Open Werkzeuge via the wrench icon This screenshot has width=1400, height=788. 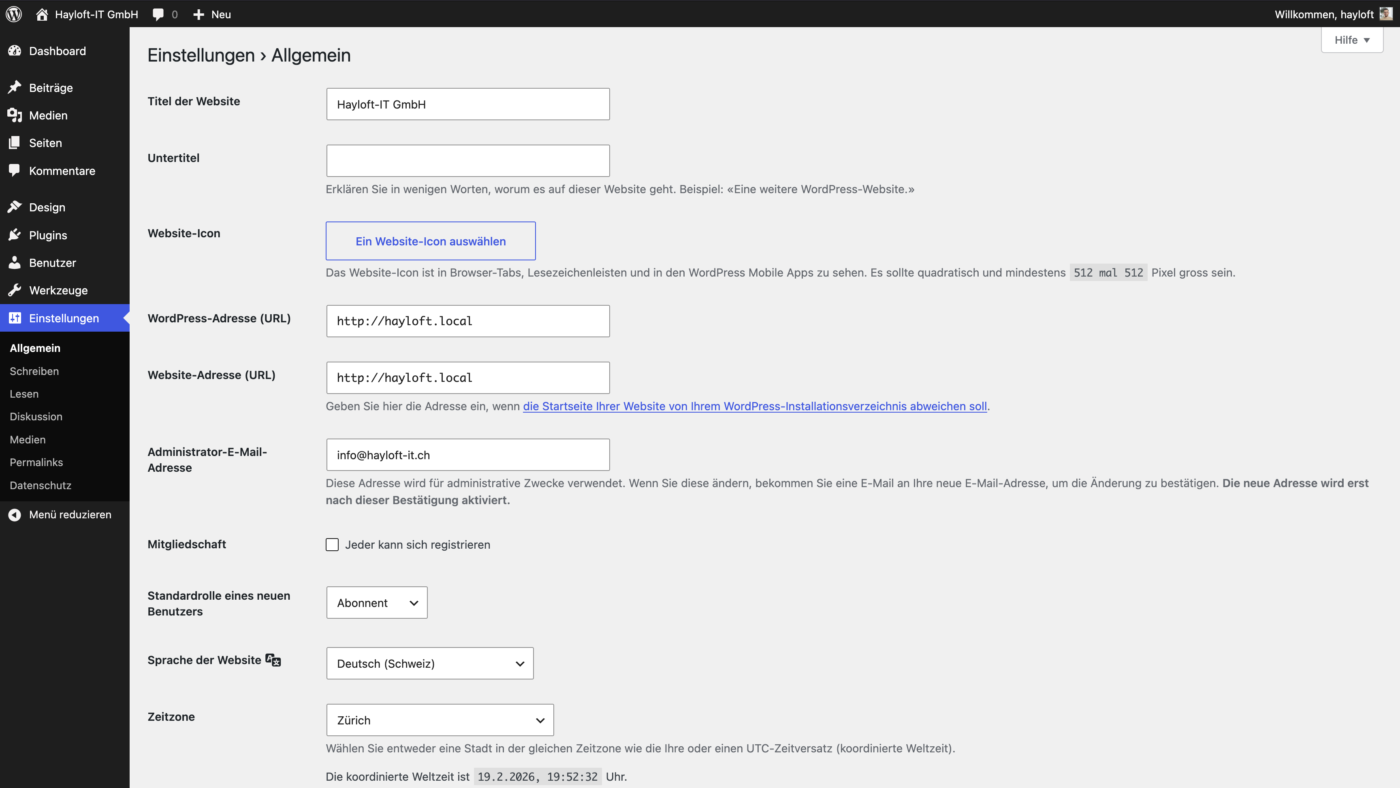[x=15, y=290]
